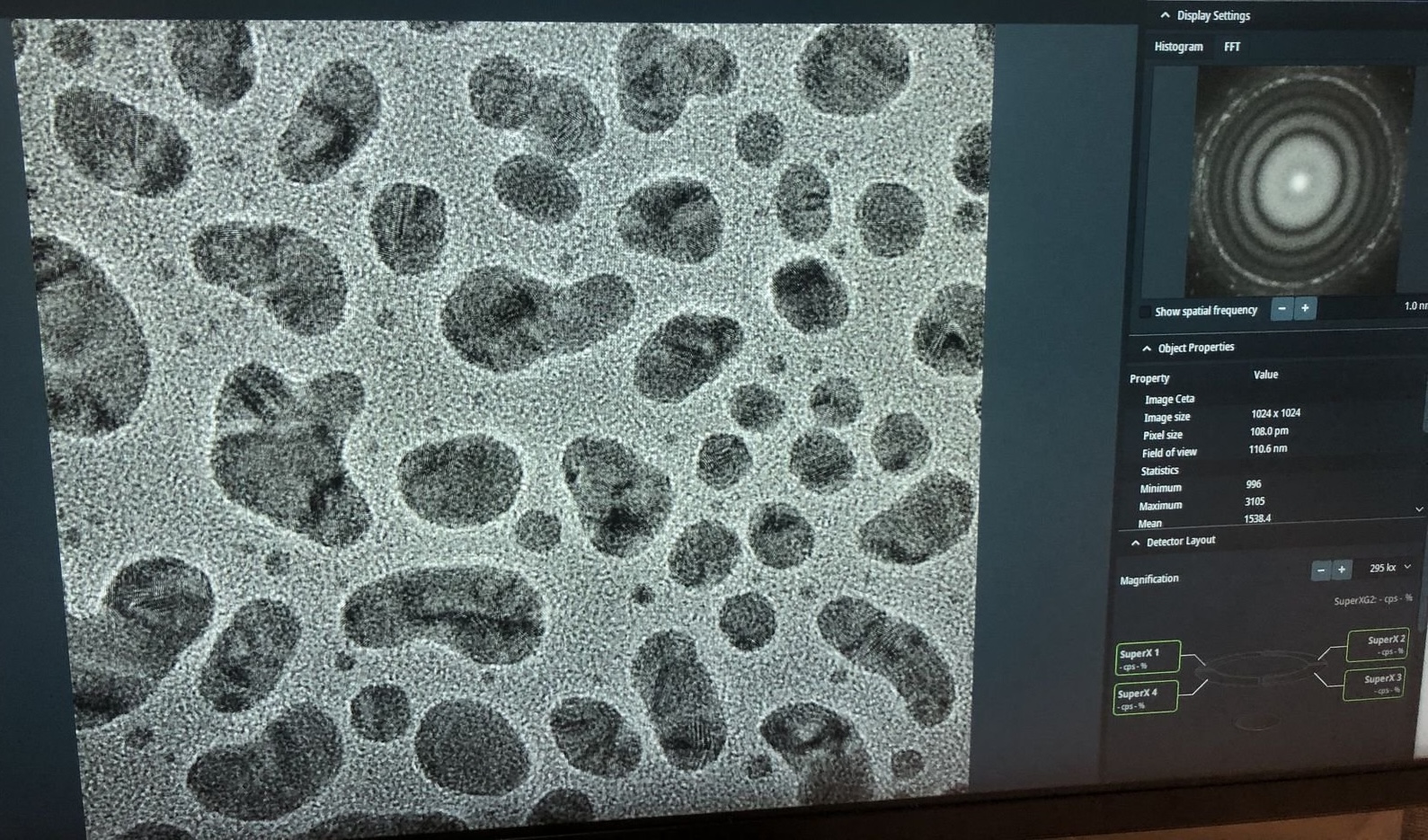1428x840 pixels.
Task: Click the Minimum value 996
Action: click(x=1254, y=484)
